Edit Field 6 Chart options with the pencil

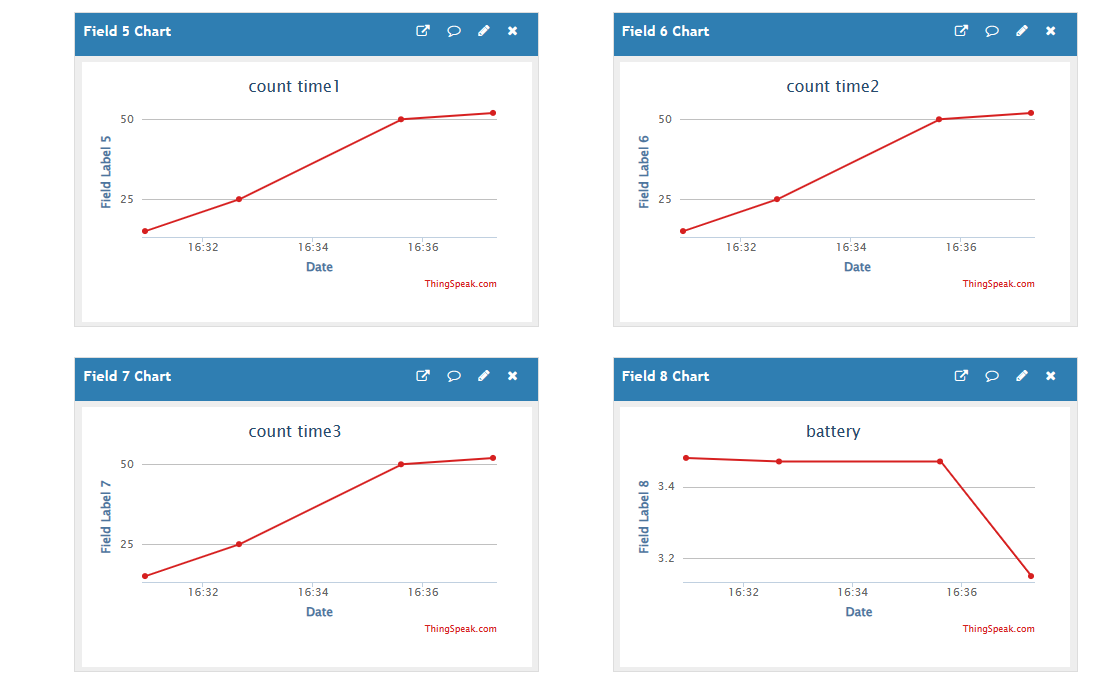point(1022,31)
